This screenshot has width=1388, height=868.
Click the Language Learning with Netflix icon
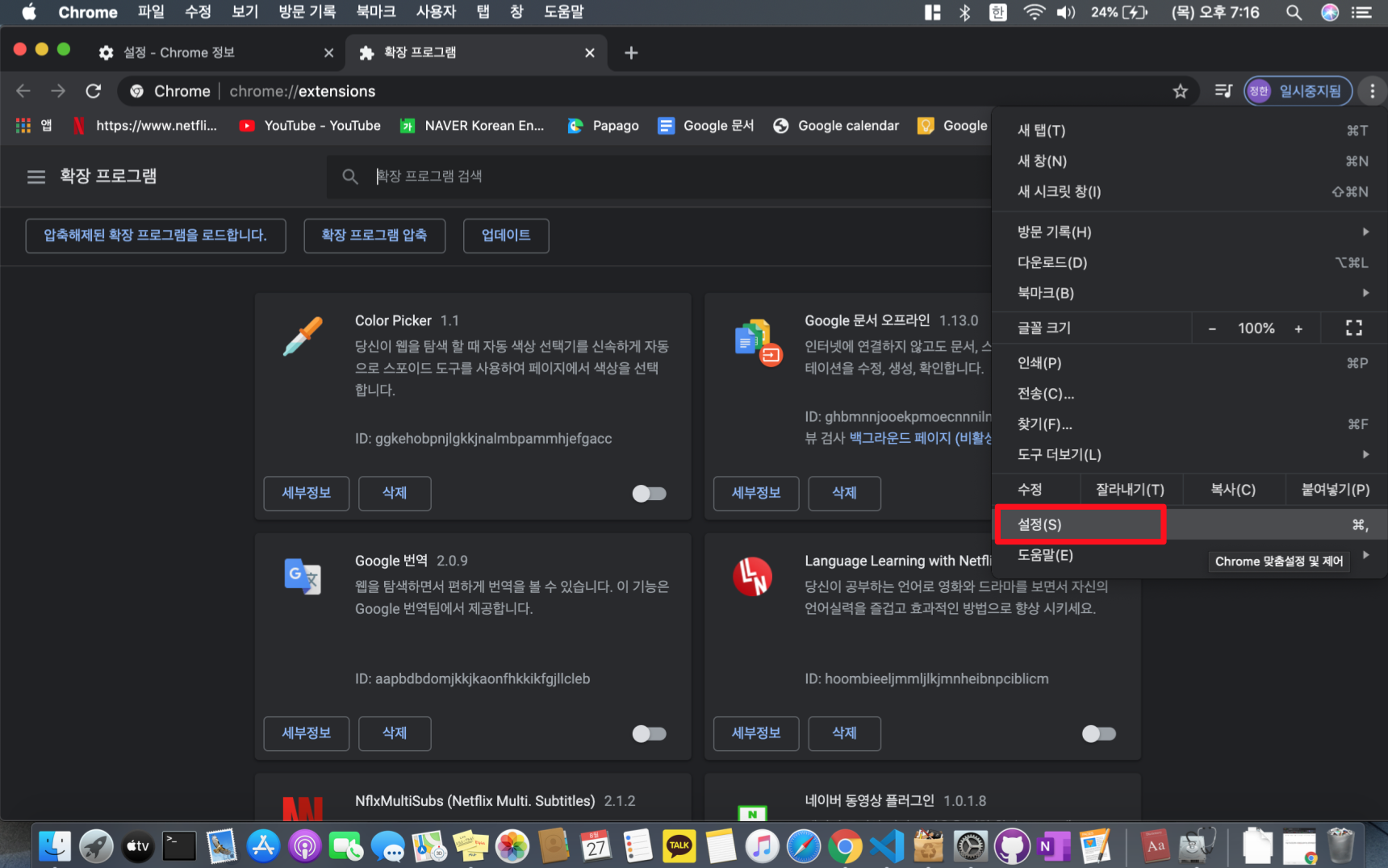752,576
